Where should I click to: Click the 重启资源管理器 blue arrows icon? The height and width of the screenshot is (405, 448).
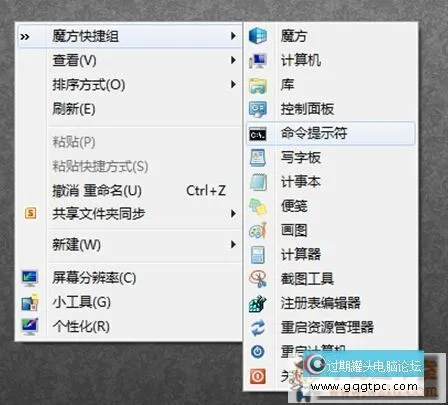258,328
